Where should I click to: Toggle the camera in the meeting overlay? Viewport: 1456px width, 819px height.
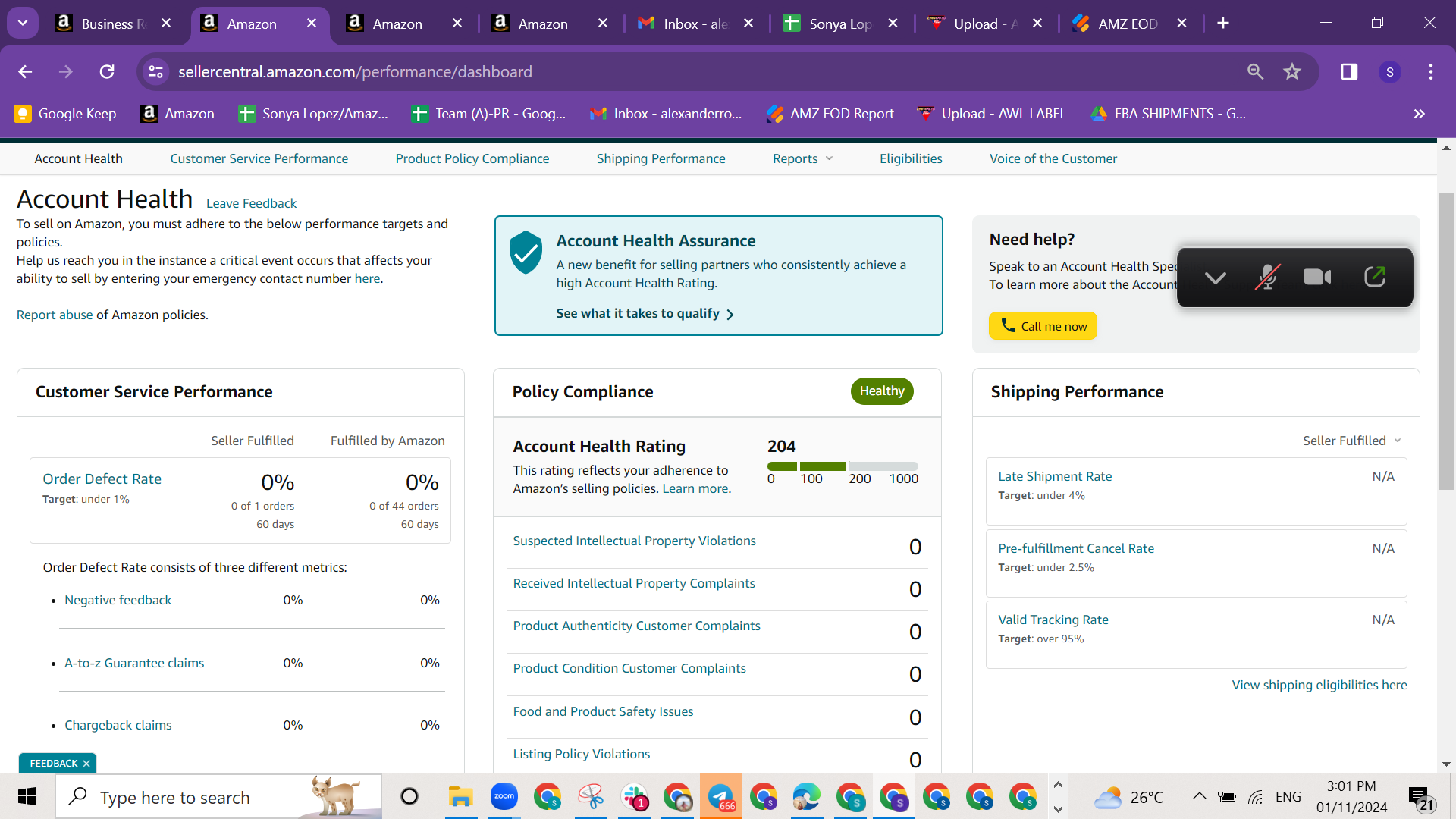pos(1317,277)
